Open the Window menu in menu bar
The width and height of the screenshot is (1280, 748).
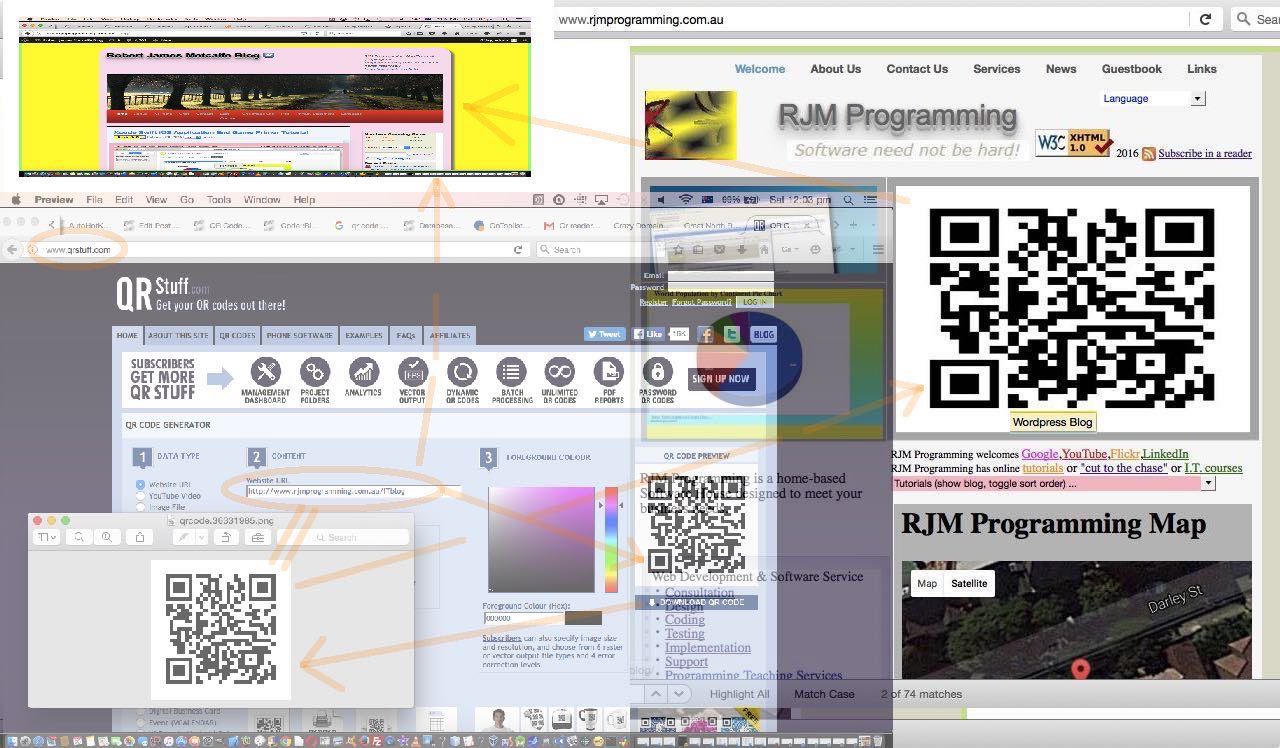[x=262, y=200]
